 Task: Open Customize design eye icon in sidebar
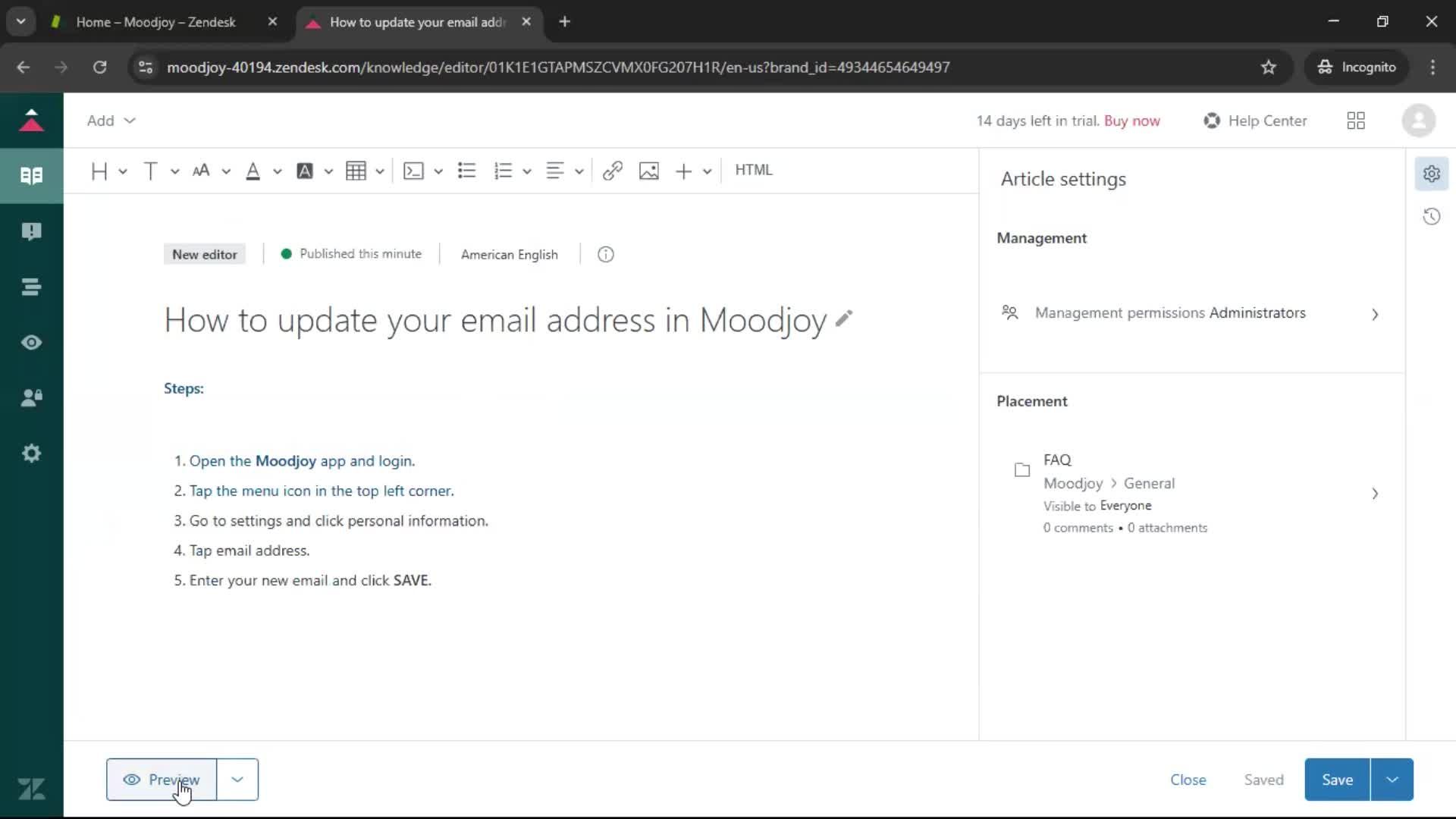(32, 342)
